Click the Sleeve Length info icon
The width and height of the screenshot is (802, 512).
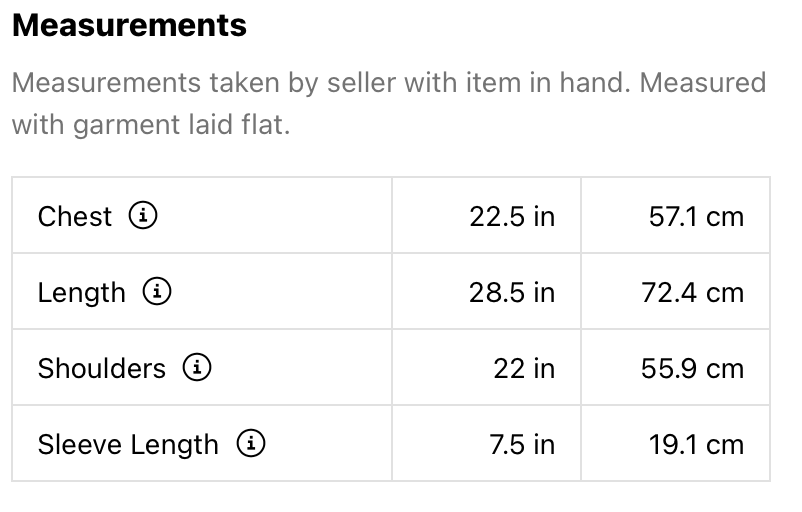pos(250,443)
